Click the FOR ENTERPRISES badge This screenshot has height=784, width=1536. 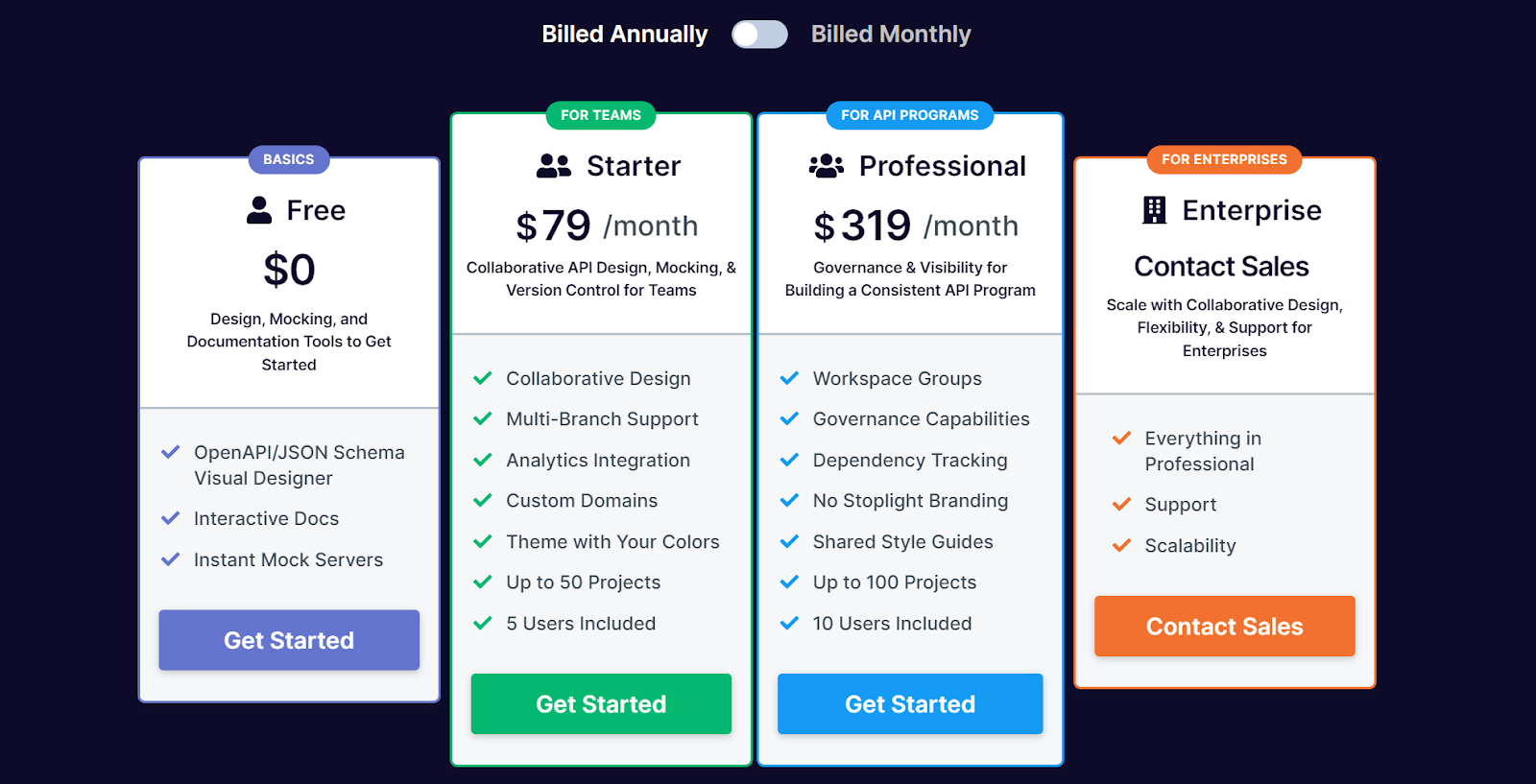point(1224,159)
